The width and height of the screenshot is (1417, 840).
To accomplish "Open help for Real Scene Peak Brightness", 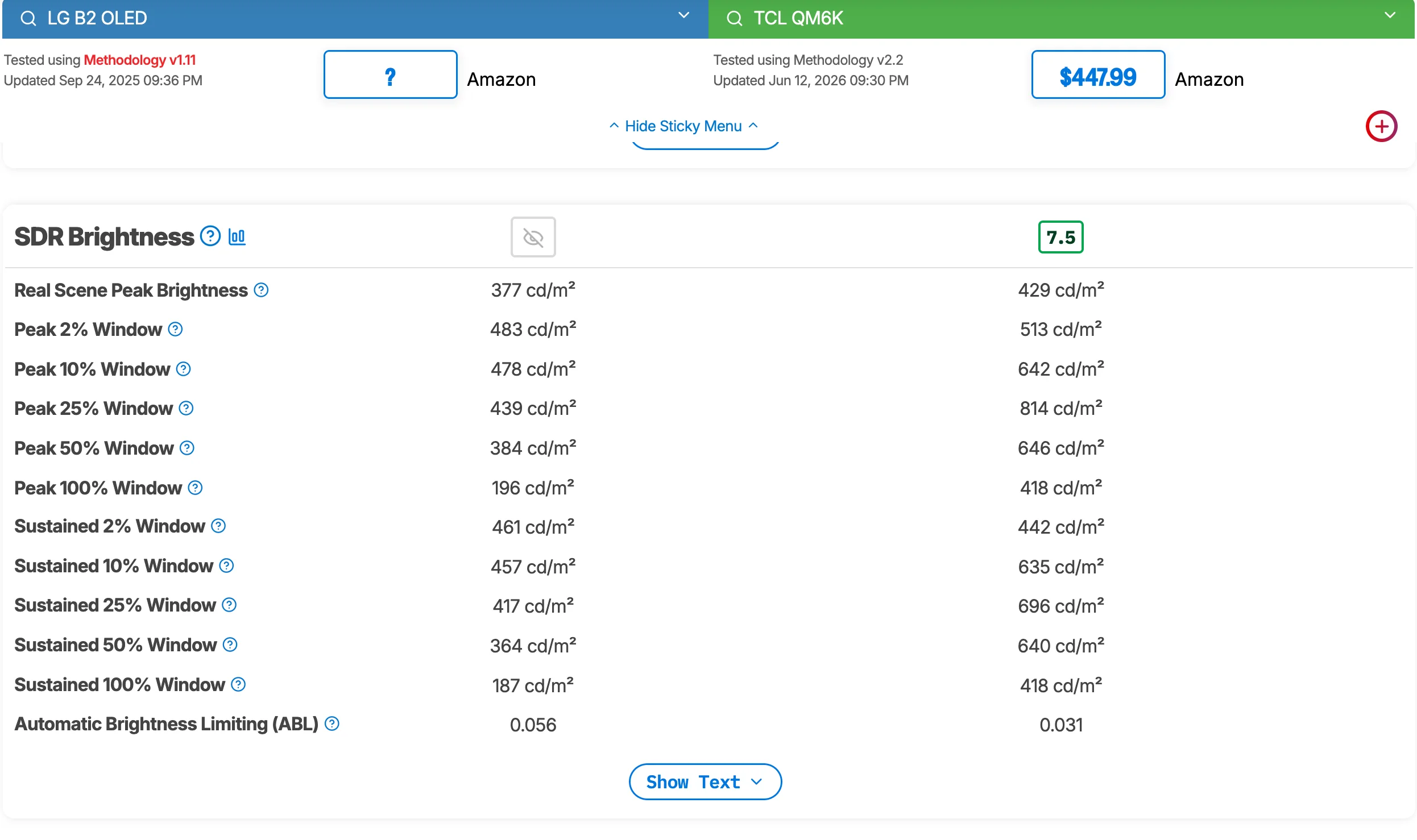I will pos(261,290).
